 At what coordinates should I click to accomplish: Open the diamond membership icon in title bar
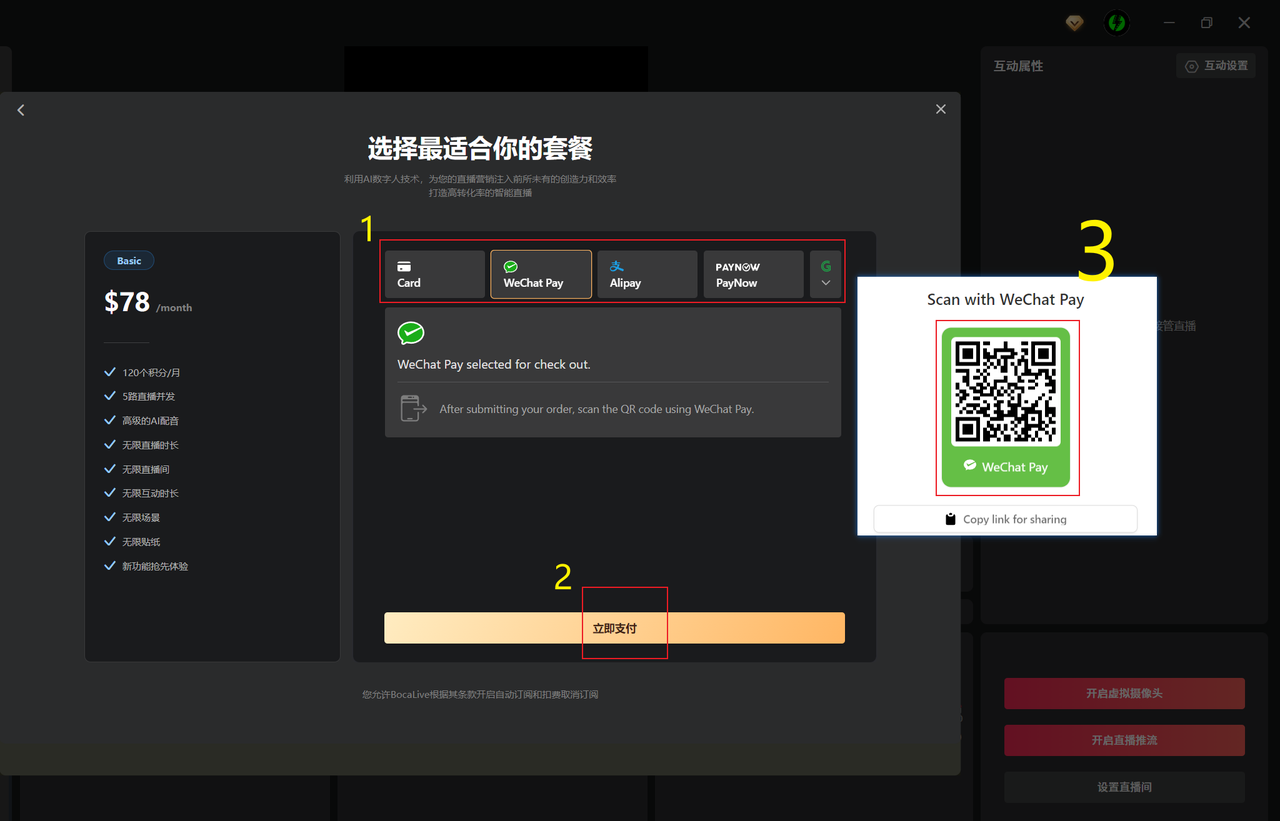[1074, 23]
